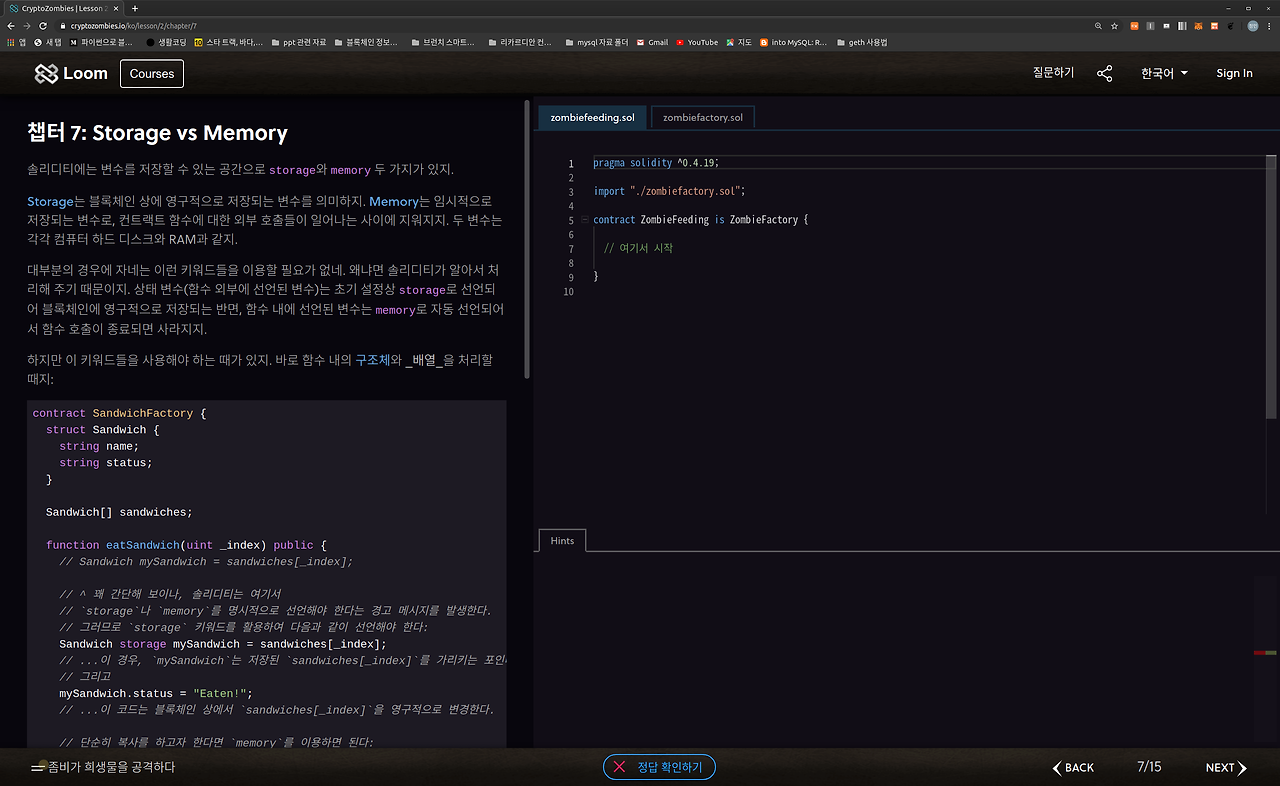This screenshot has width=1280, height=786.
Task: Click the import "./zombiefactory.sol" line
Action: click(669, 191)
